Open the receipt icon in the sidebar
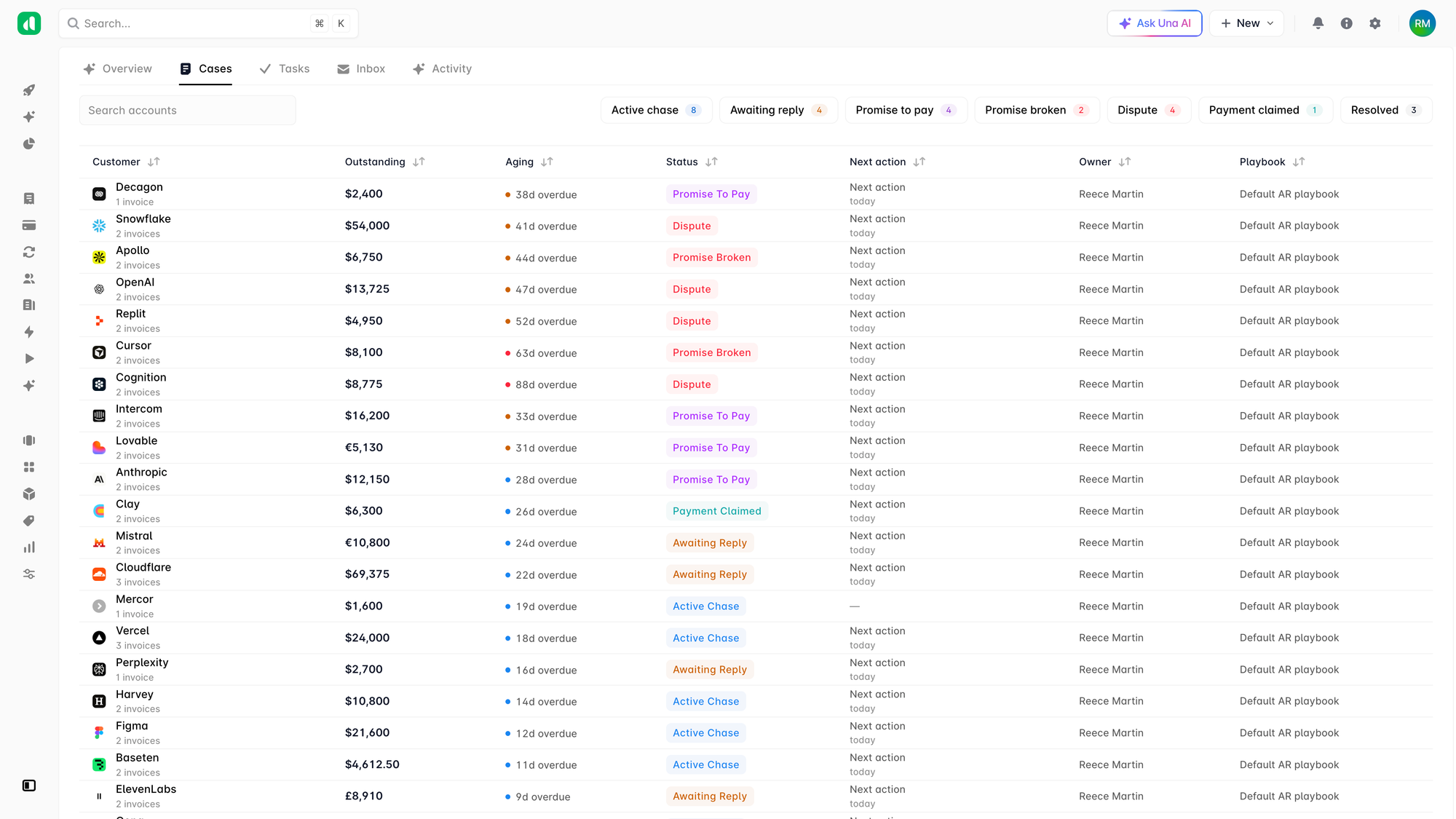Viewport: 1456px width, 819px height. click(x=29, y=198)
